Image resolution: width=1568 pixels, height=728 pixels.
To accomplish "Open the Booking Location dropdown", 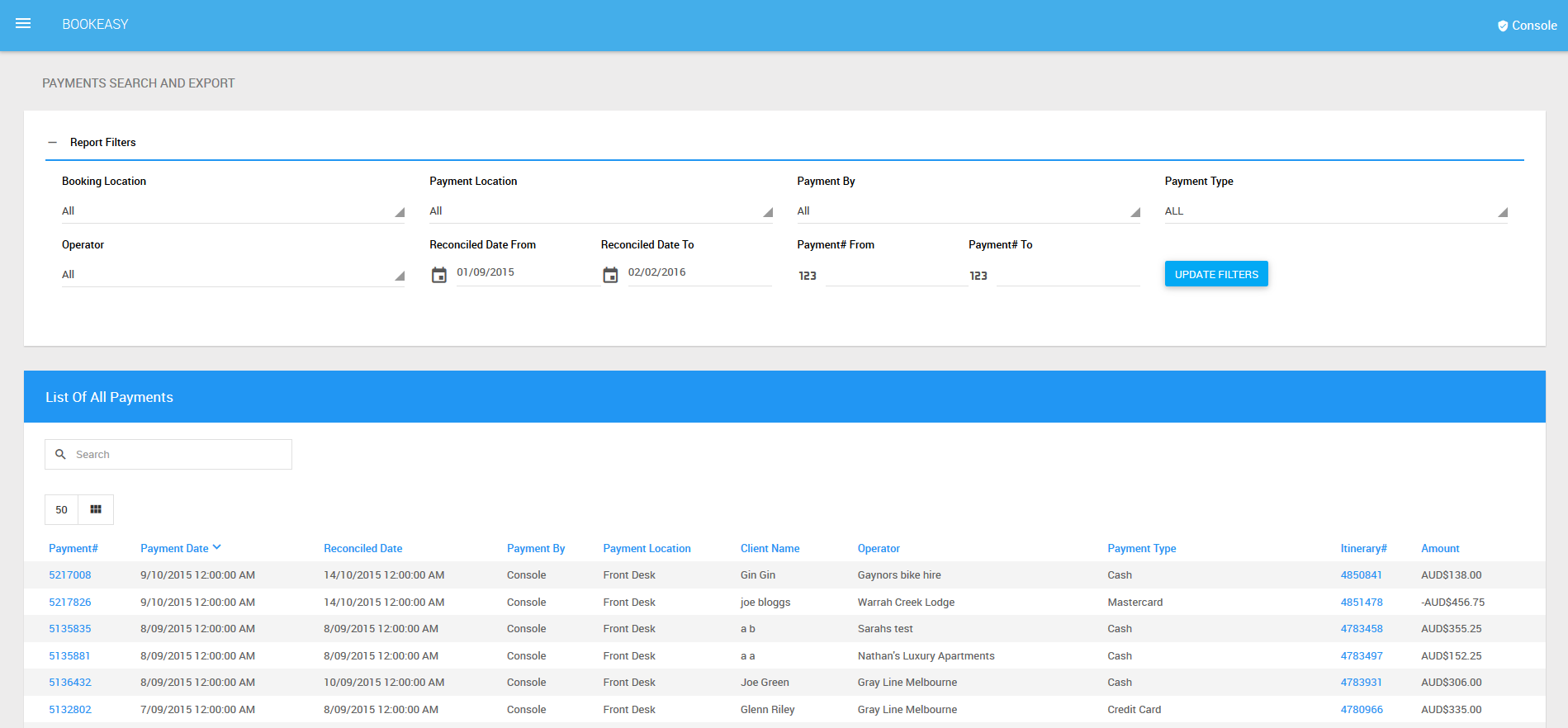I will click(233, 211).
